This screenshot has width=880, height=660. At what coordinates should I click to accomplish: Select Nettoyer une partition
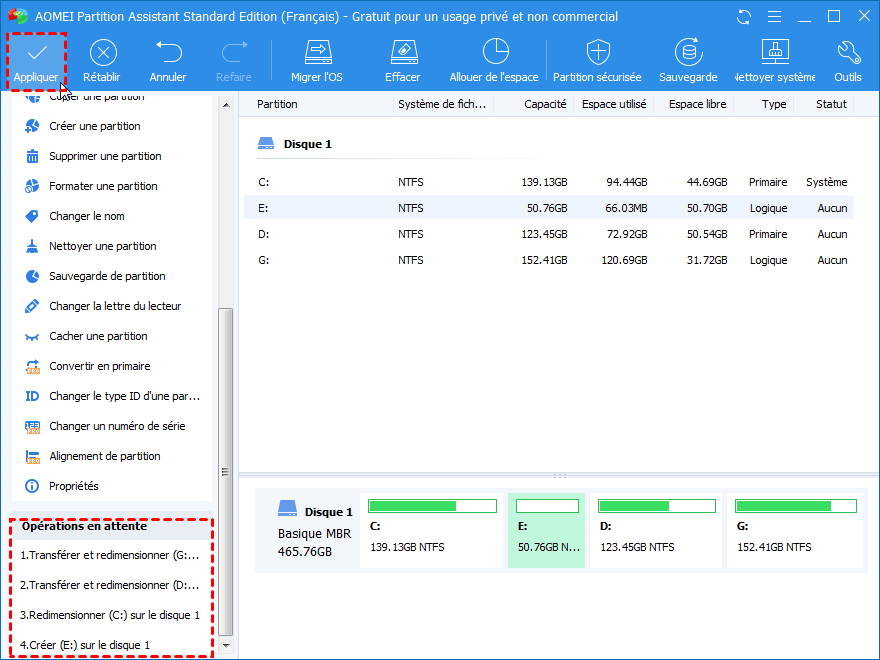point(103,246)
